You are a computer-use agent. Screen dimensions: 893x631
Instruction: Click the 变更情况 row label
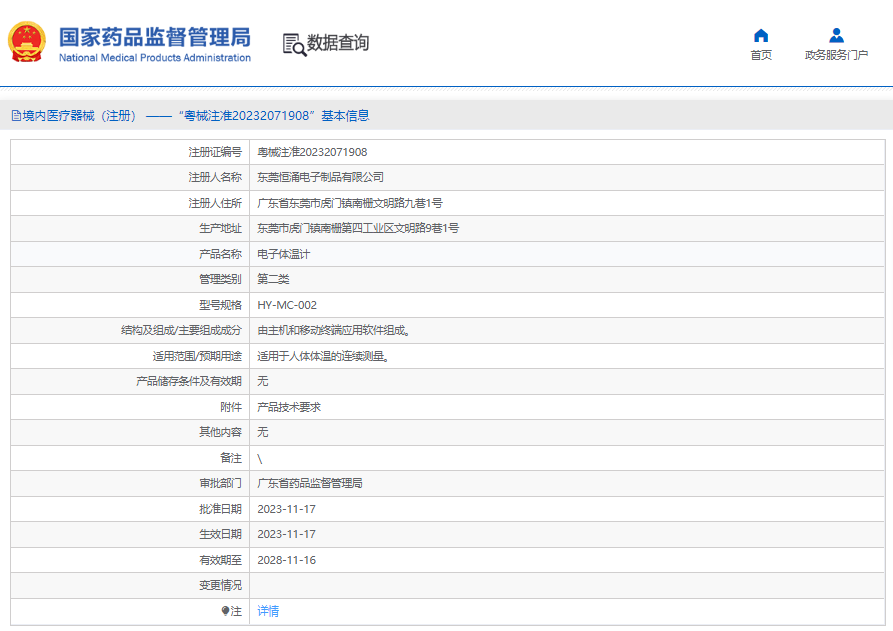220,585
